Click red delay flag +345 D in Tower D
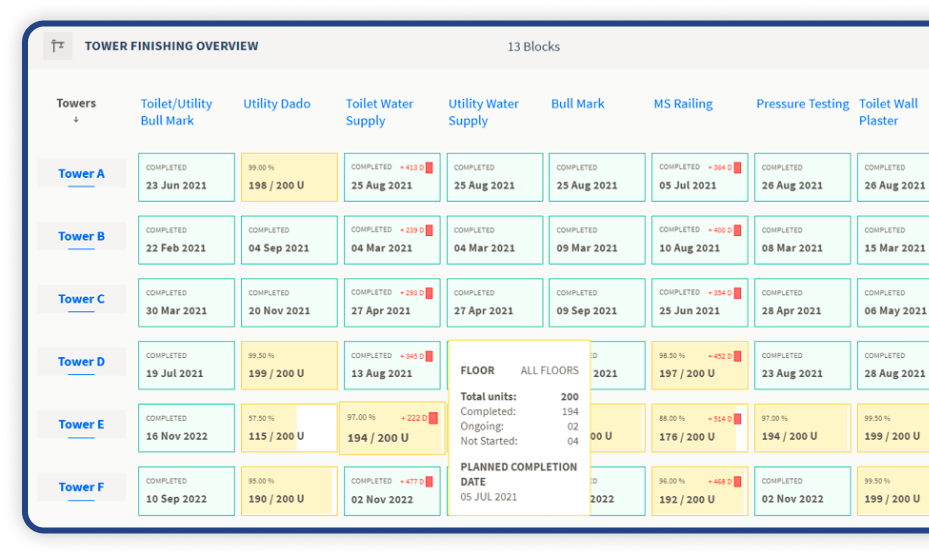929x553 pixels. tap(429, 356)
